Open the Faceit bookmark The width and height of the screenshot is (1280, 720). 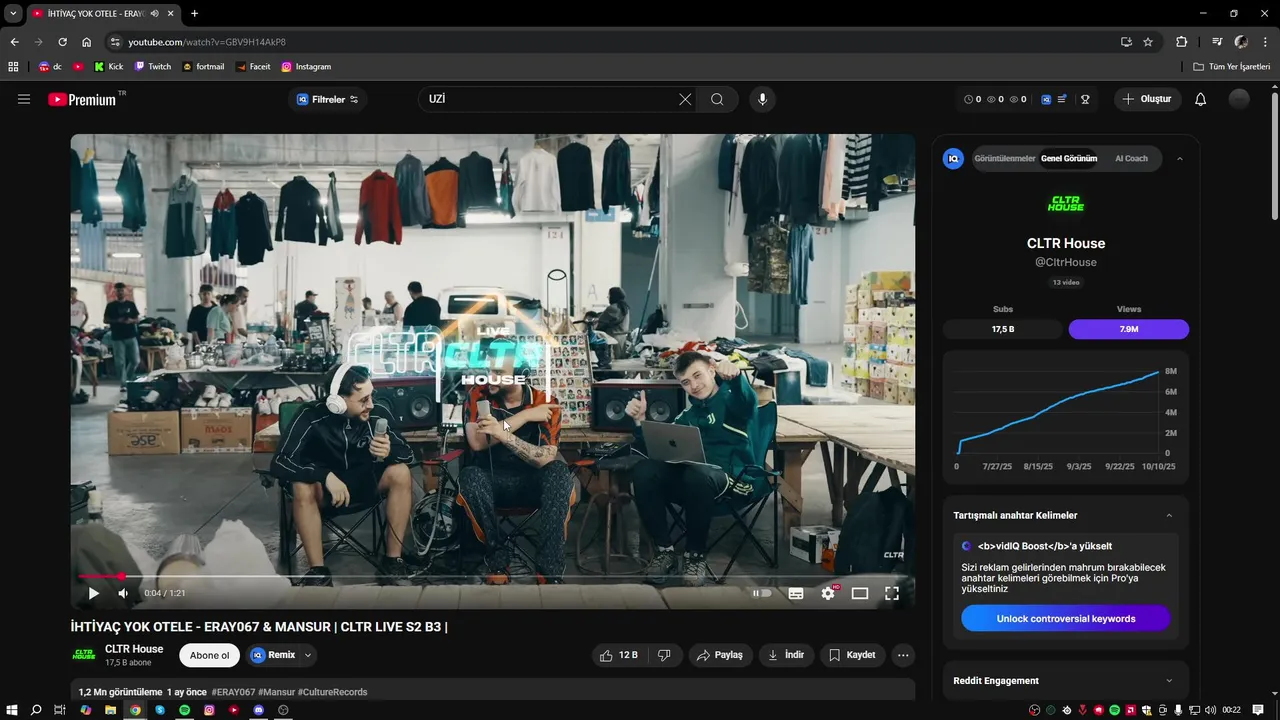253,67
